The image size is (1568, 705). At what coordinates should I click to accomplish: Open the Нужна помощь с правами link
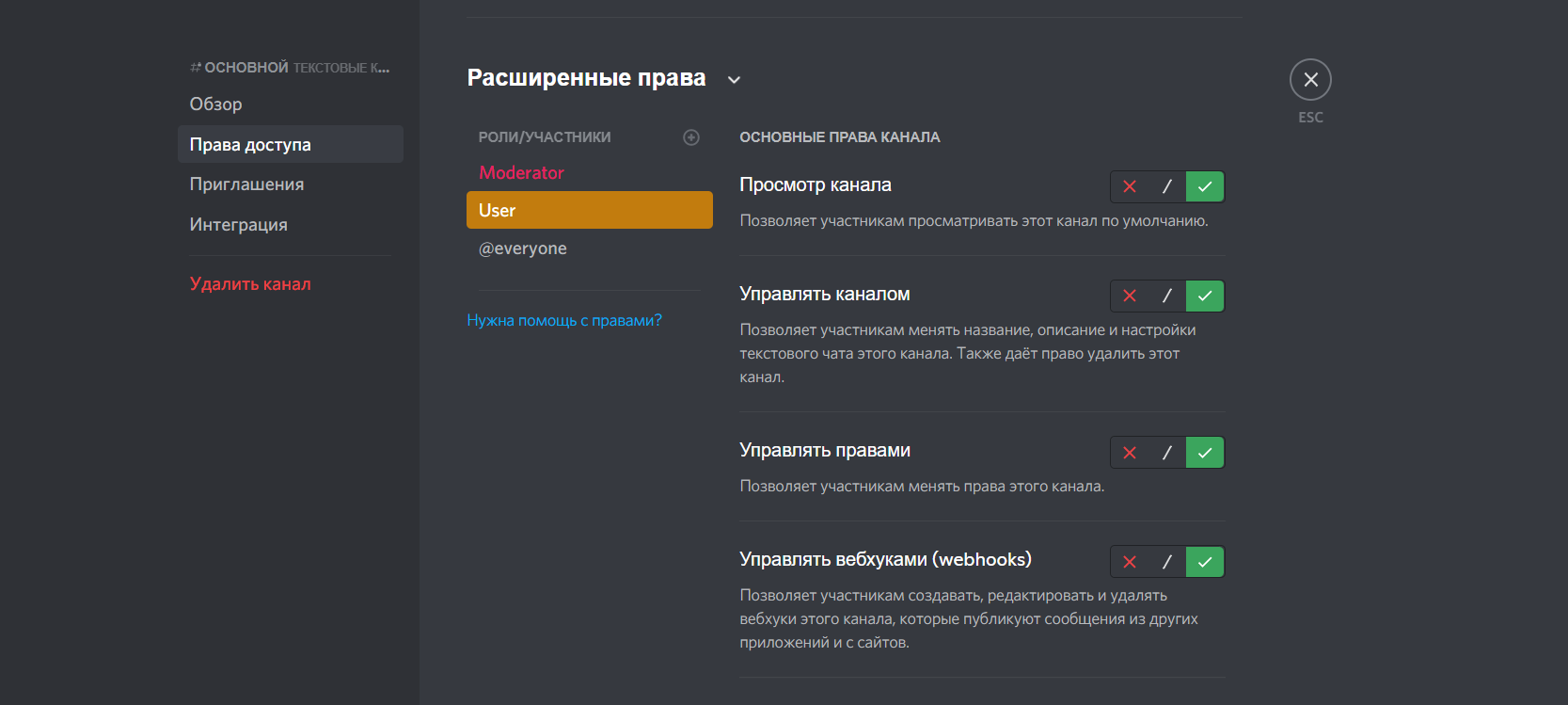564,320
